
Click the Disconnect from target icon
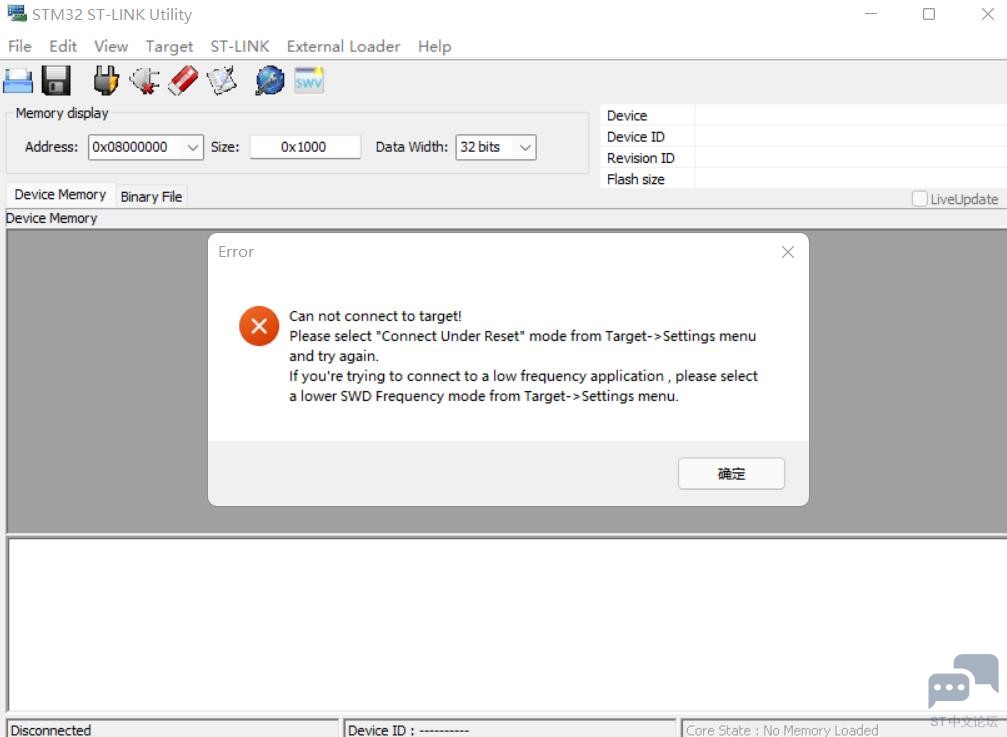click(x=145, y=81)
